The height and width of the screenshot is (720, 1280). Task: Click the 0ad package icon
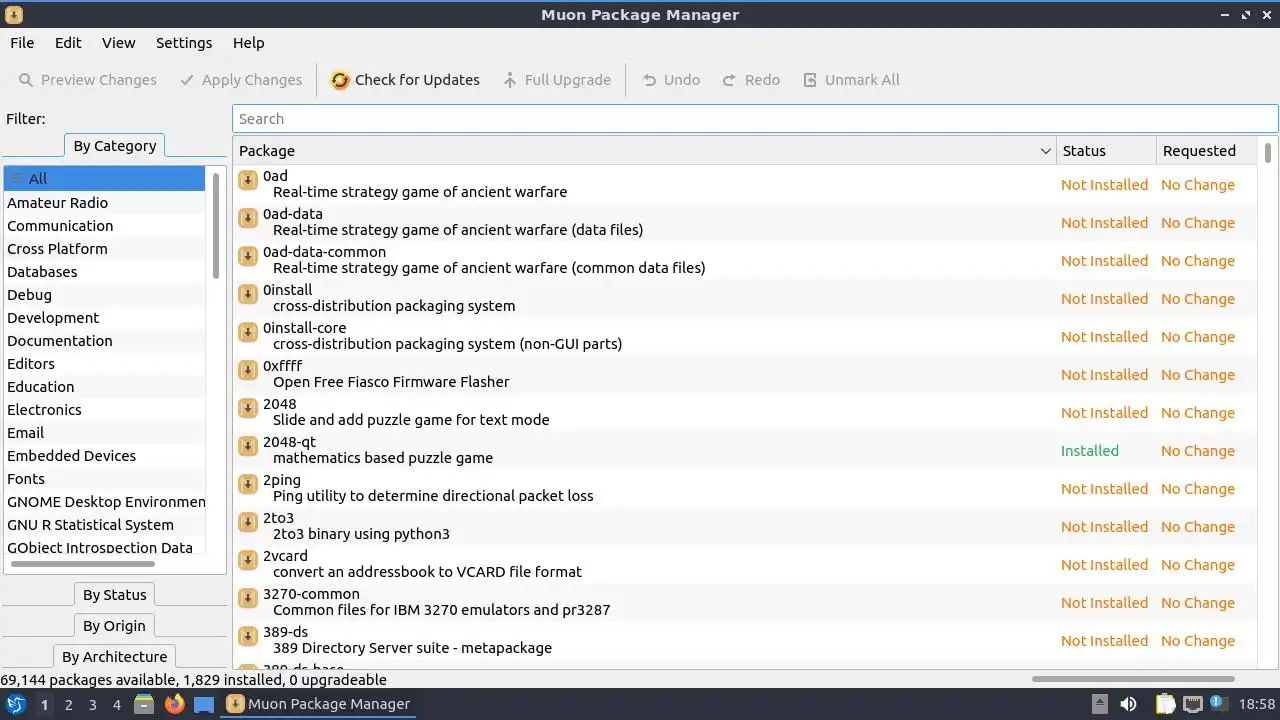[248, 180]
